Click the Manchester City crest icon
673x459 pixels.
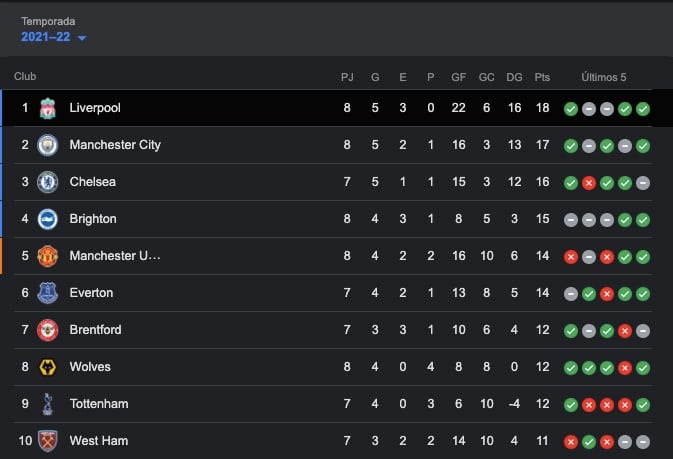[47, 145]
